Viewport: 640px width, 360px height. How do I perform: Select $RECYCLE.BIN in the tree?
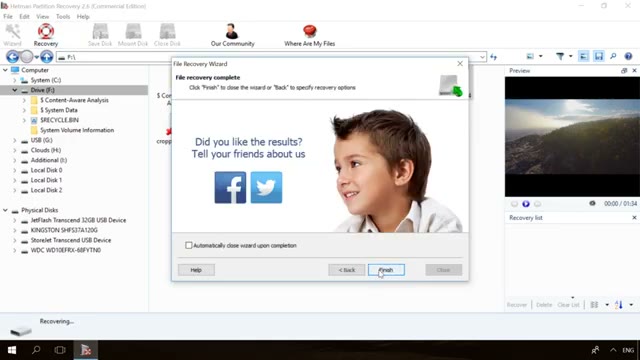59,120
